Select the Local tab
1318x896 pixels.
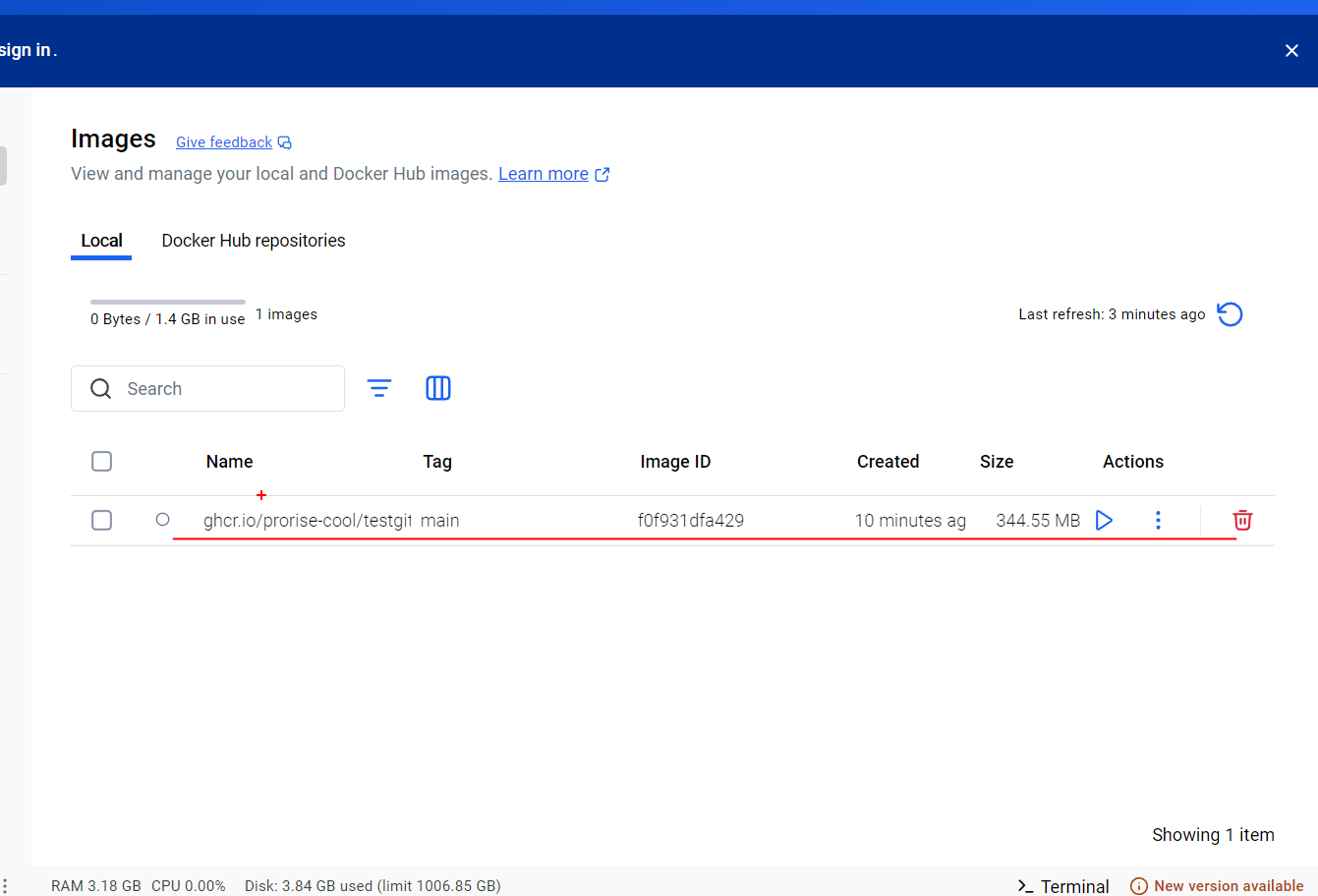tap(101, 241)
